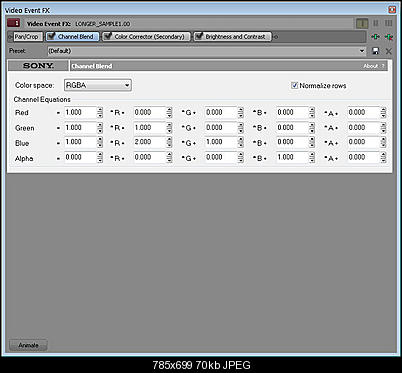Click the Green row A coefficient spinner
The height and width of the screenshot is (373, 402).
click(312, 128)
